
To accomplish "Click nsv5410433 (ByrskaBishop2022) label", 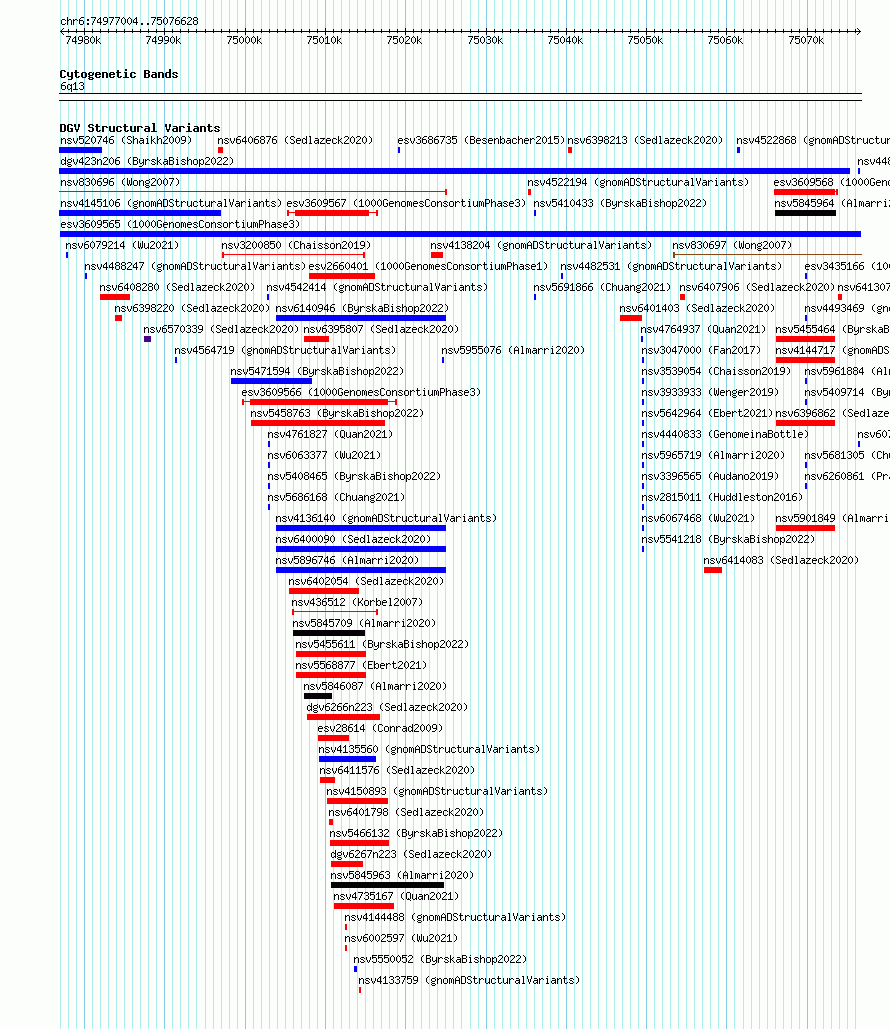I will (x=620, y=203).
